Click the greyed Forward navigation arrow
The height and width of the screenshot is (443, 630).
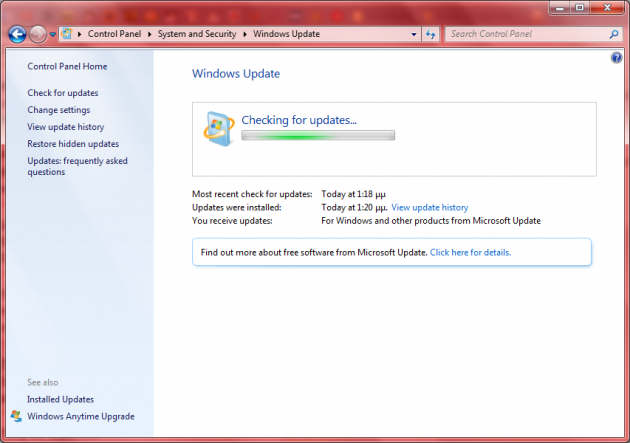click(38, 35)
